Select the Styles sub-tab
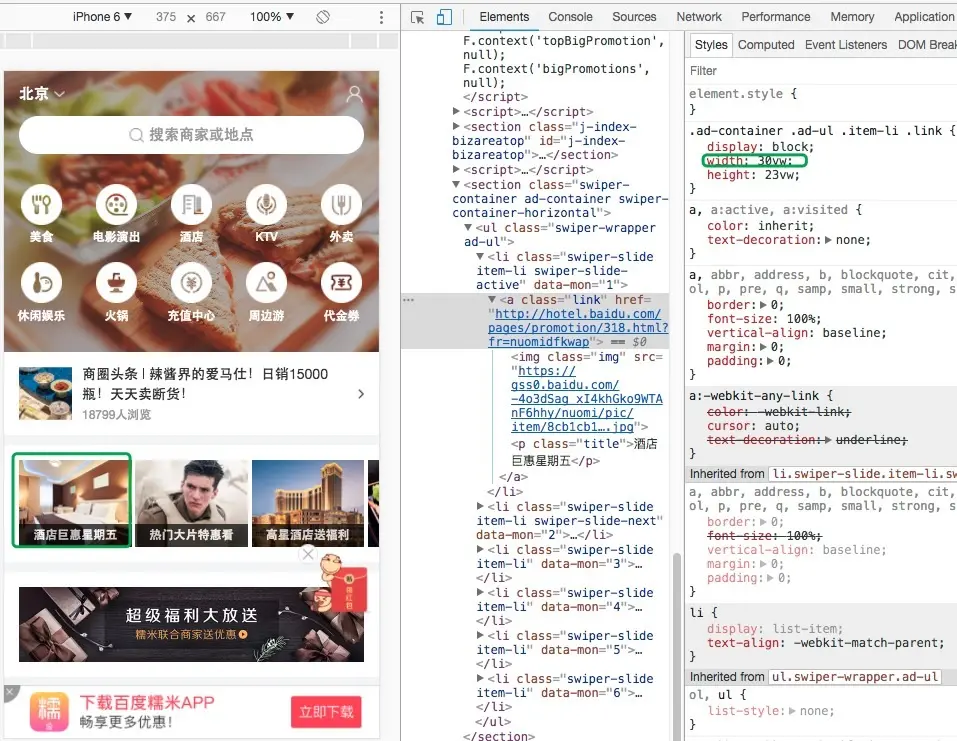The width and height of the screenshot is (957, 741). (711, 45)
